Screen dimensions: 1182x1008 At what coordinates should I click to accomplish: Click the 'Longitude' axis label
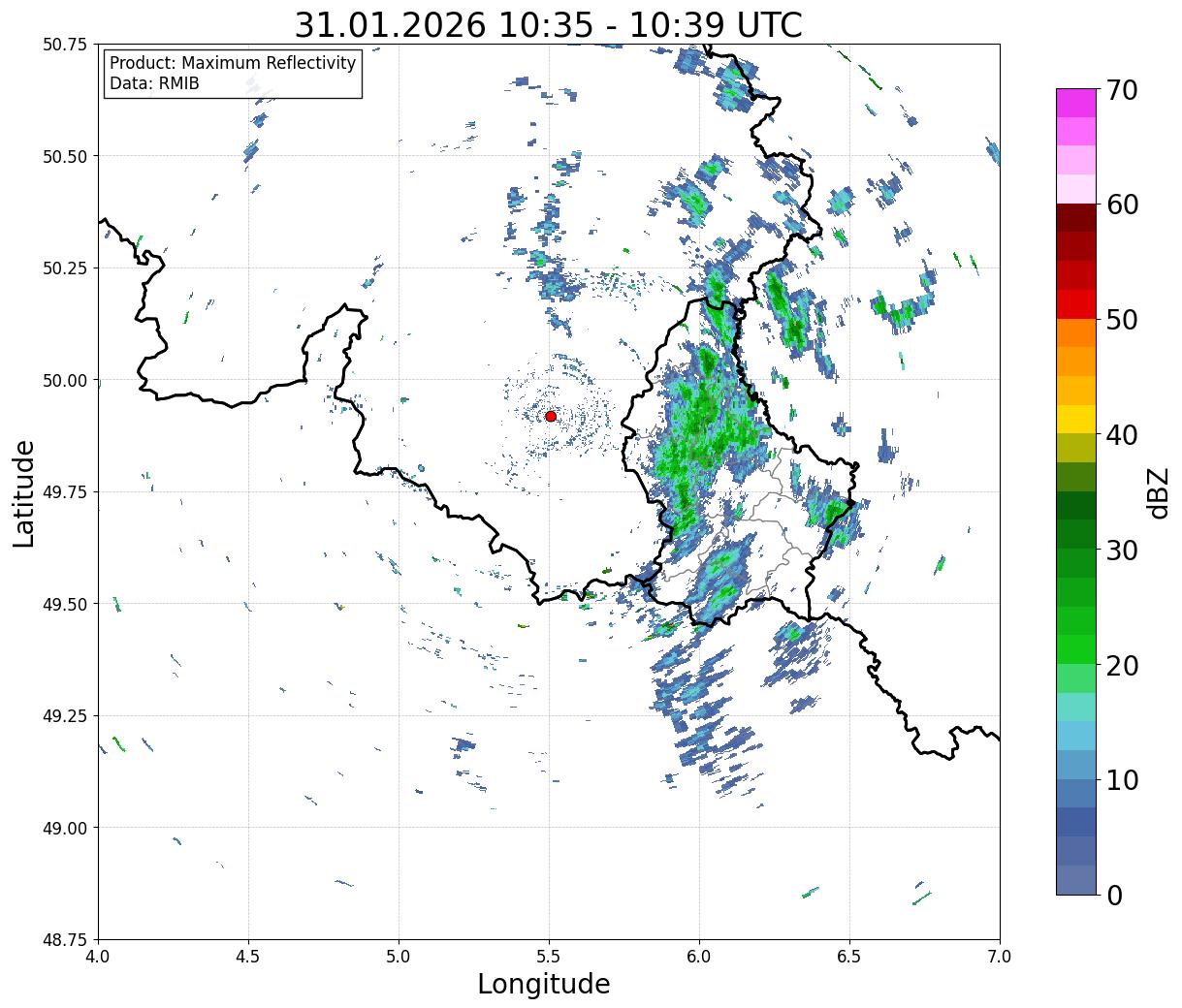click(544, 984)
